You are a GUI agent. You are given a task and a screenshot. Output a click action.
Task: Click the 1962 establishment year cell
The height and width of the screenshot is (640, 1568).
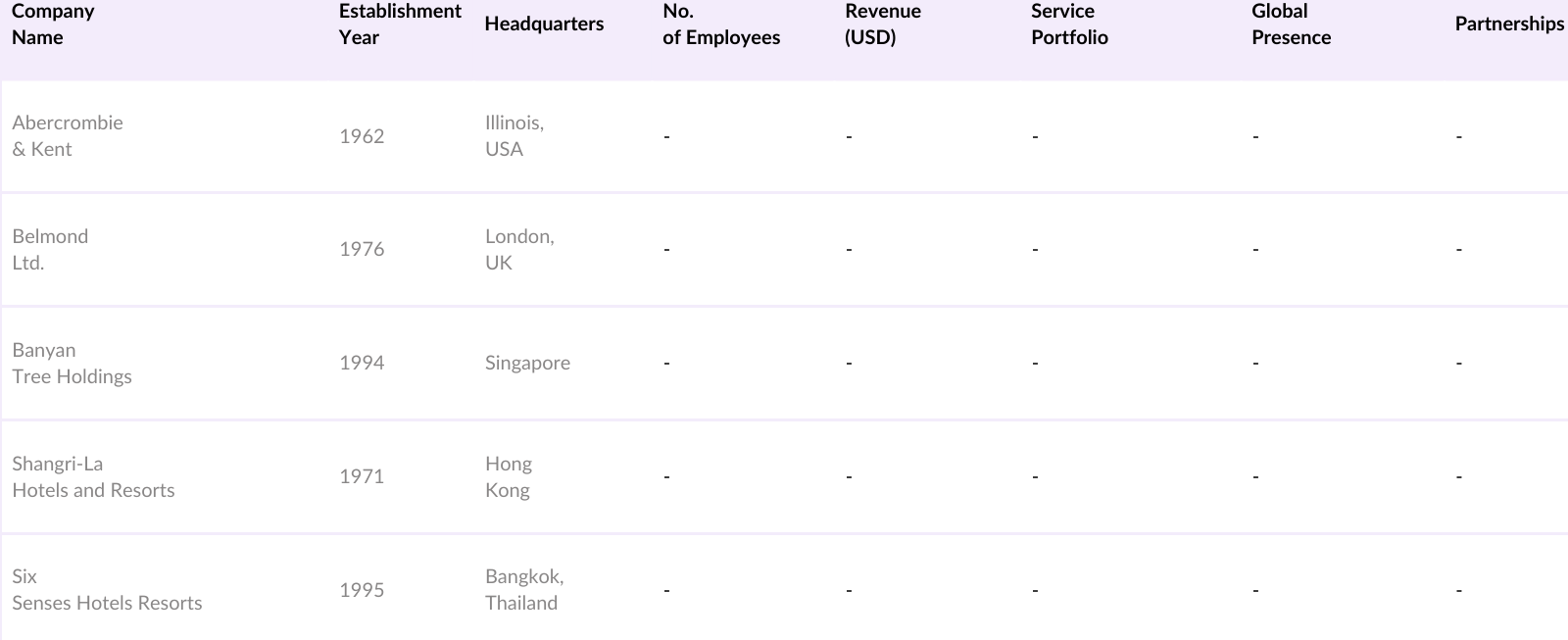click(362, 136)
